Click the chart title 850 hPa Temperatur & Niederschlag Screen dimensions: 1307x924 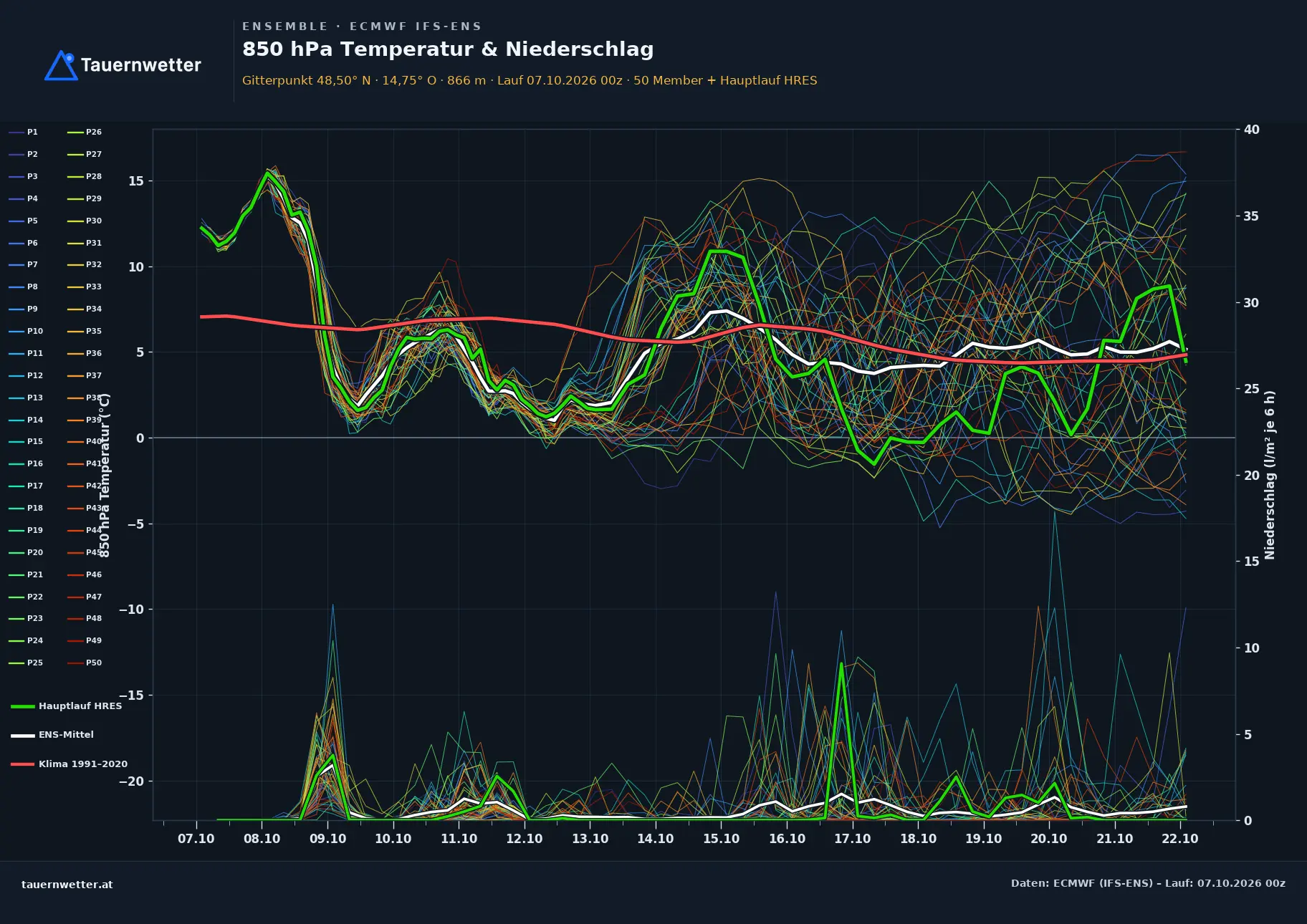[x=448, y=49]
